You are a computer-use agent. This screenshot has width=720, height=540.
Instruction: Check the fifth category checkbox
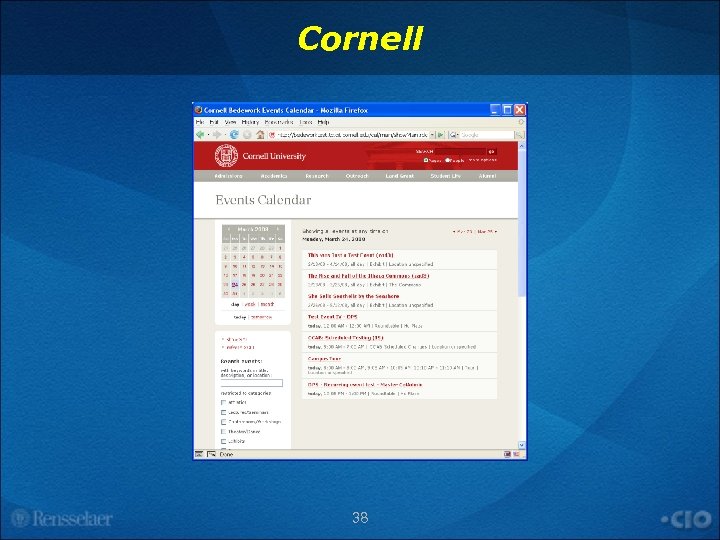click(224, 441)
